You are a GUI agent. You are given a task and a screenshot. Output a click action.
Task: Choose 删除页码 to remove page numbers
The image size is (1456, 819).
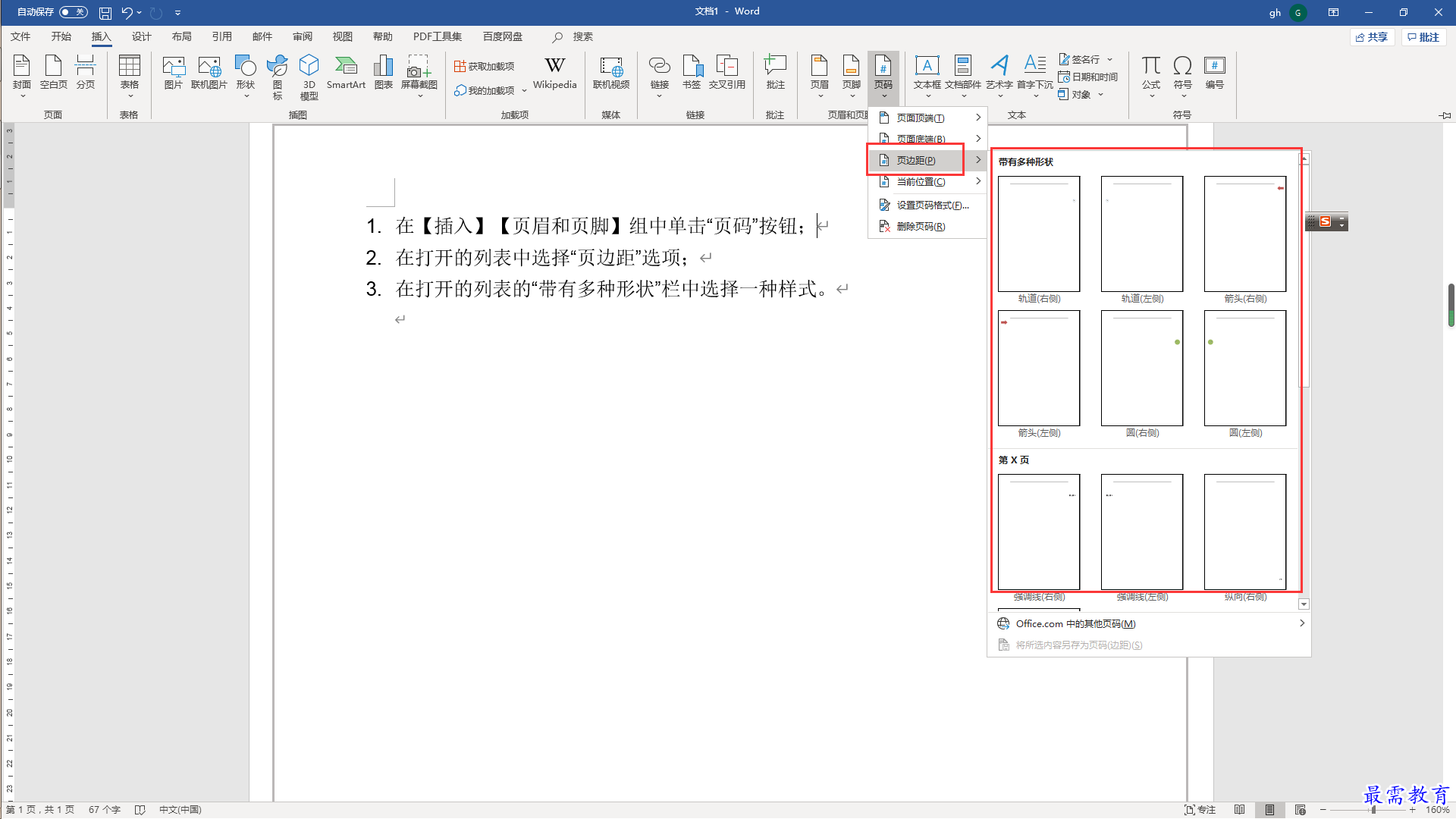pyautogui.click(x=928, y=226)
